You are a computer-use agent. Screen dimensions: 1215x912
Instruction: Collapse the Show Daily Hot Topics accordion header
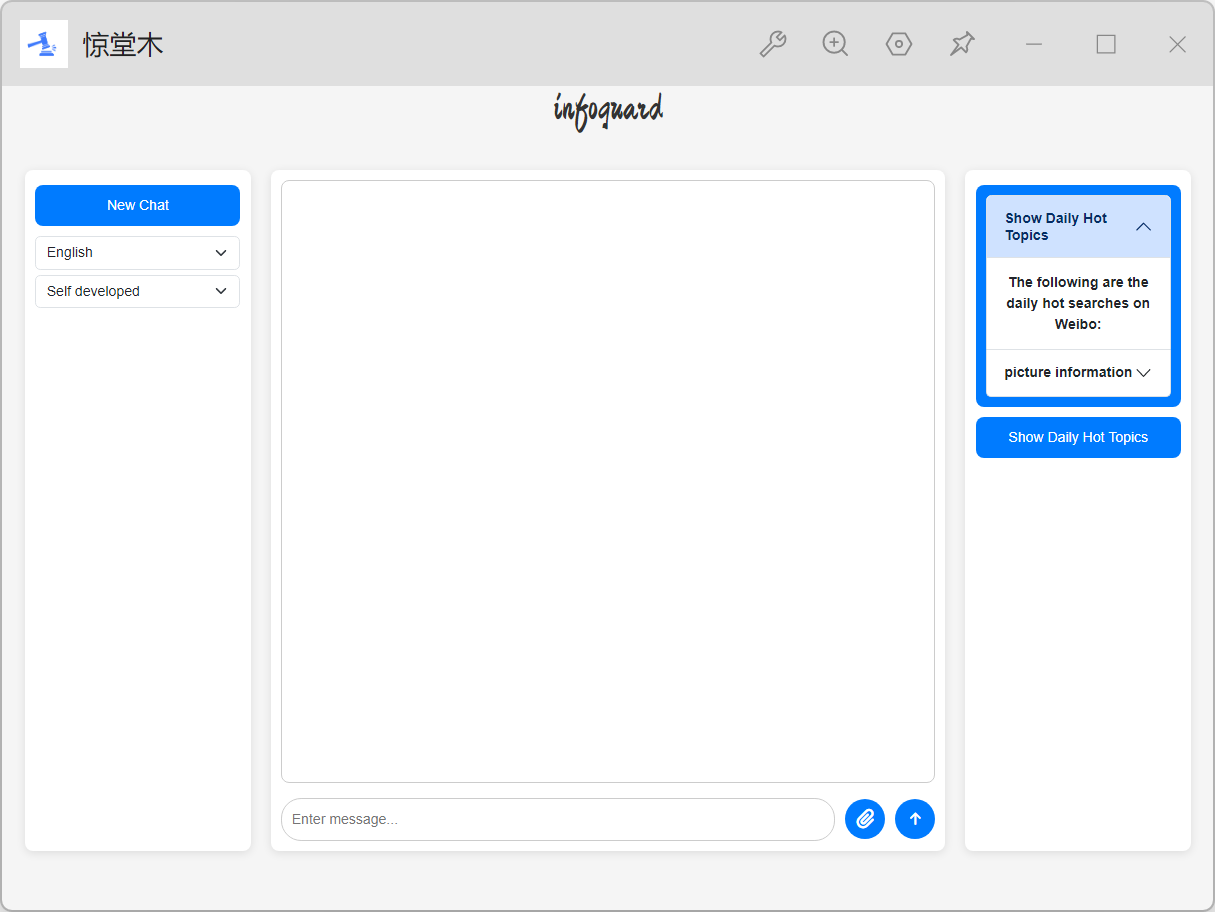1078,227
